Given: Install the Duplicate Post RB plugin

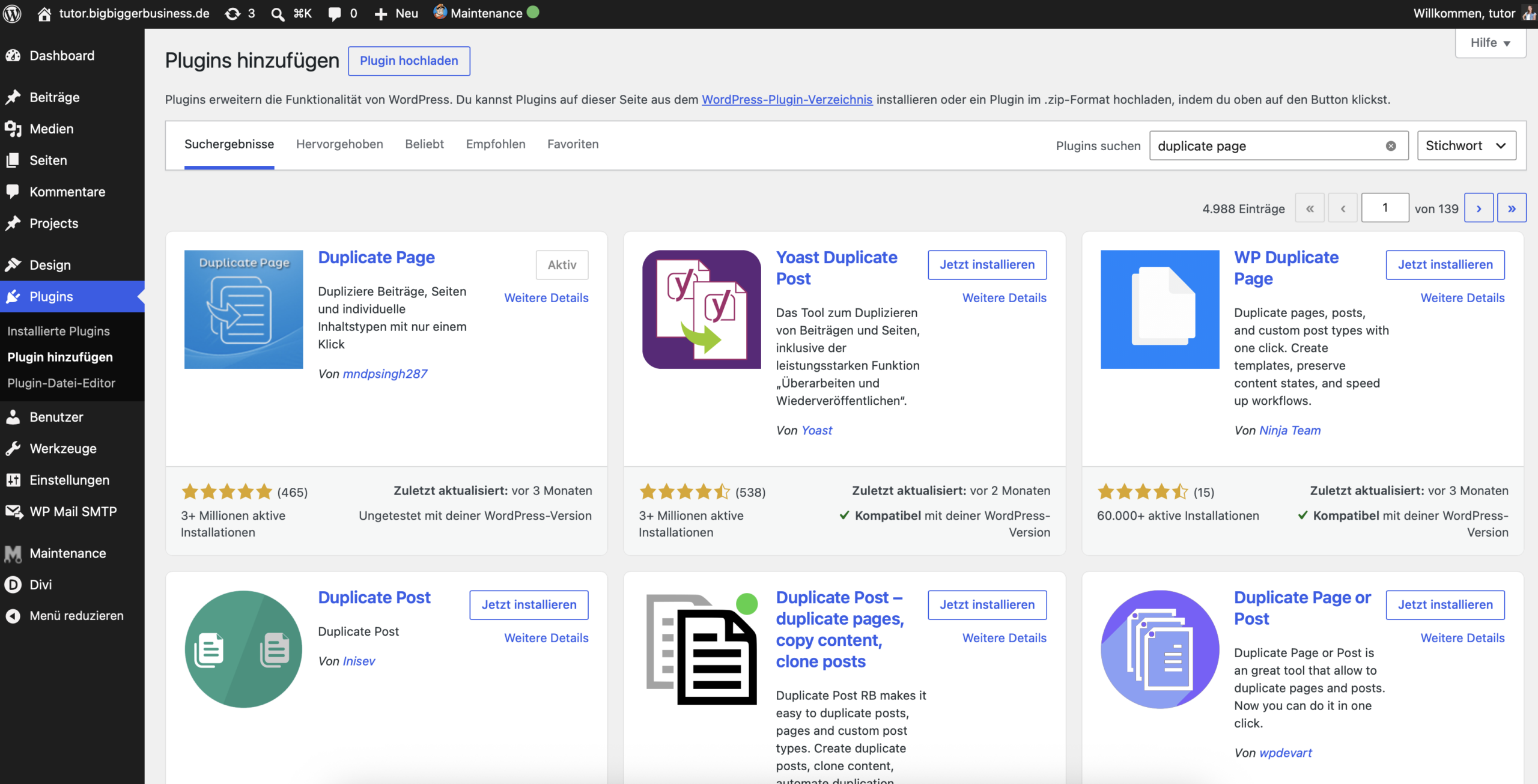Looking at the screenshot, I should tap(987, 604).
